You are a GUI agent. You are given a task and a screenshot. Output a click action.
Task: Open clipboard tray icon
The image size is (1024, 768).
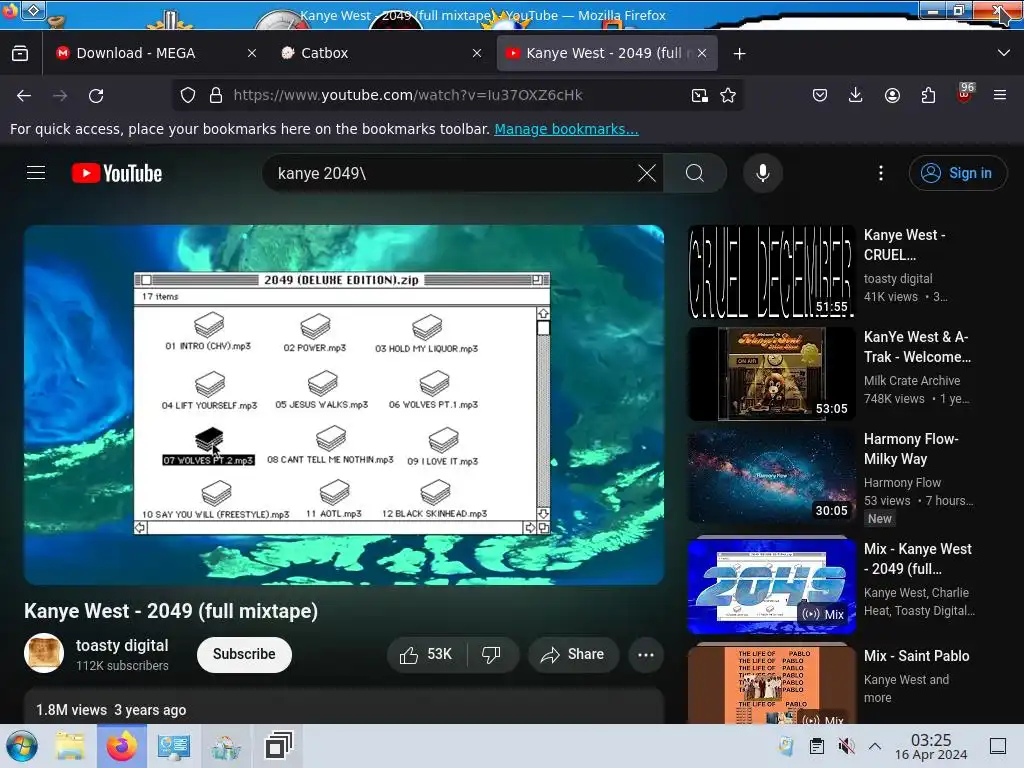[816, 746]
